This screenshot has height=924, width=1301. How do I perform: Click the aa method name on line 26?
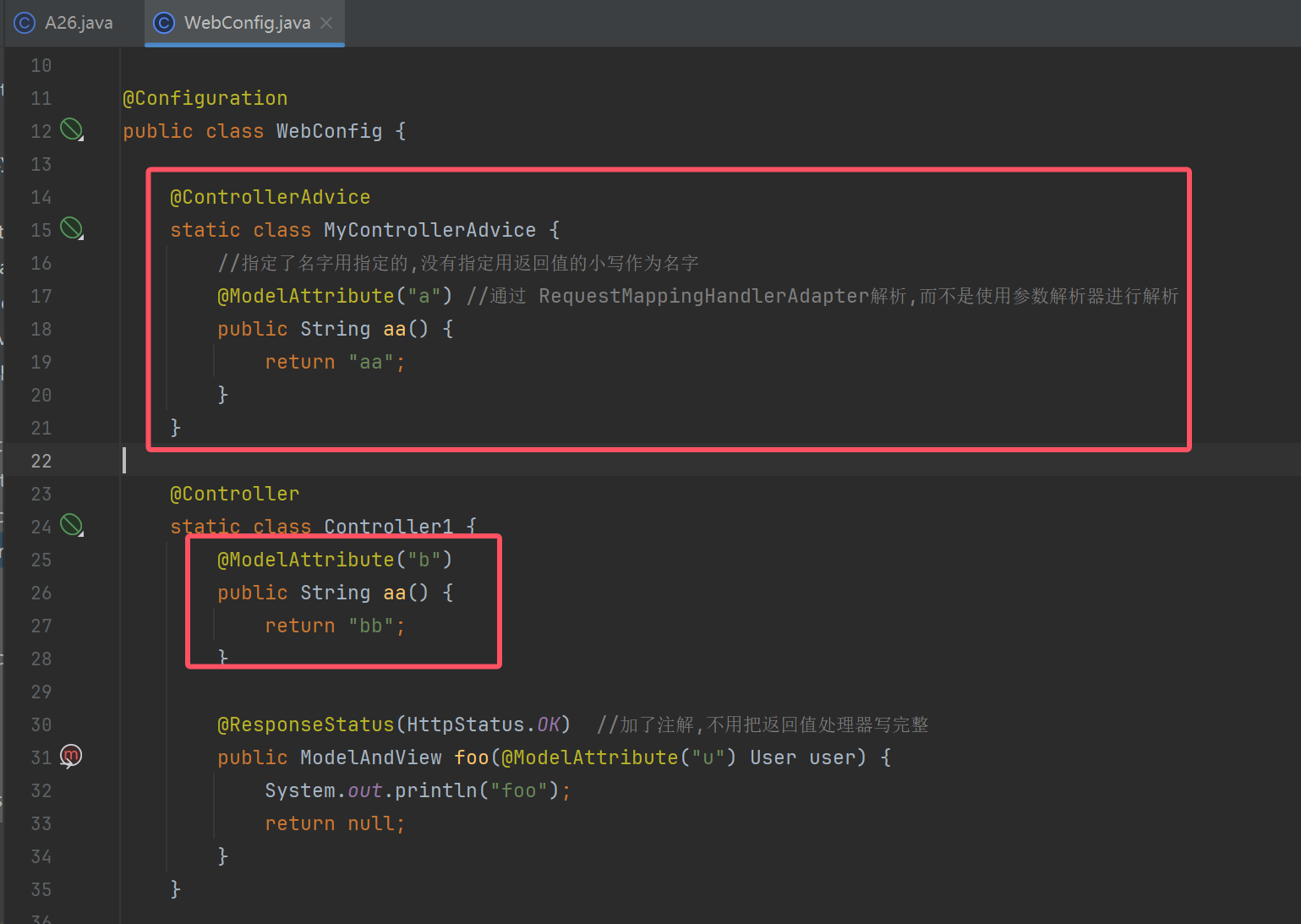pos(395,593)
